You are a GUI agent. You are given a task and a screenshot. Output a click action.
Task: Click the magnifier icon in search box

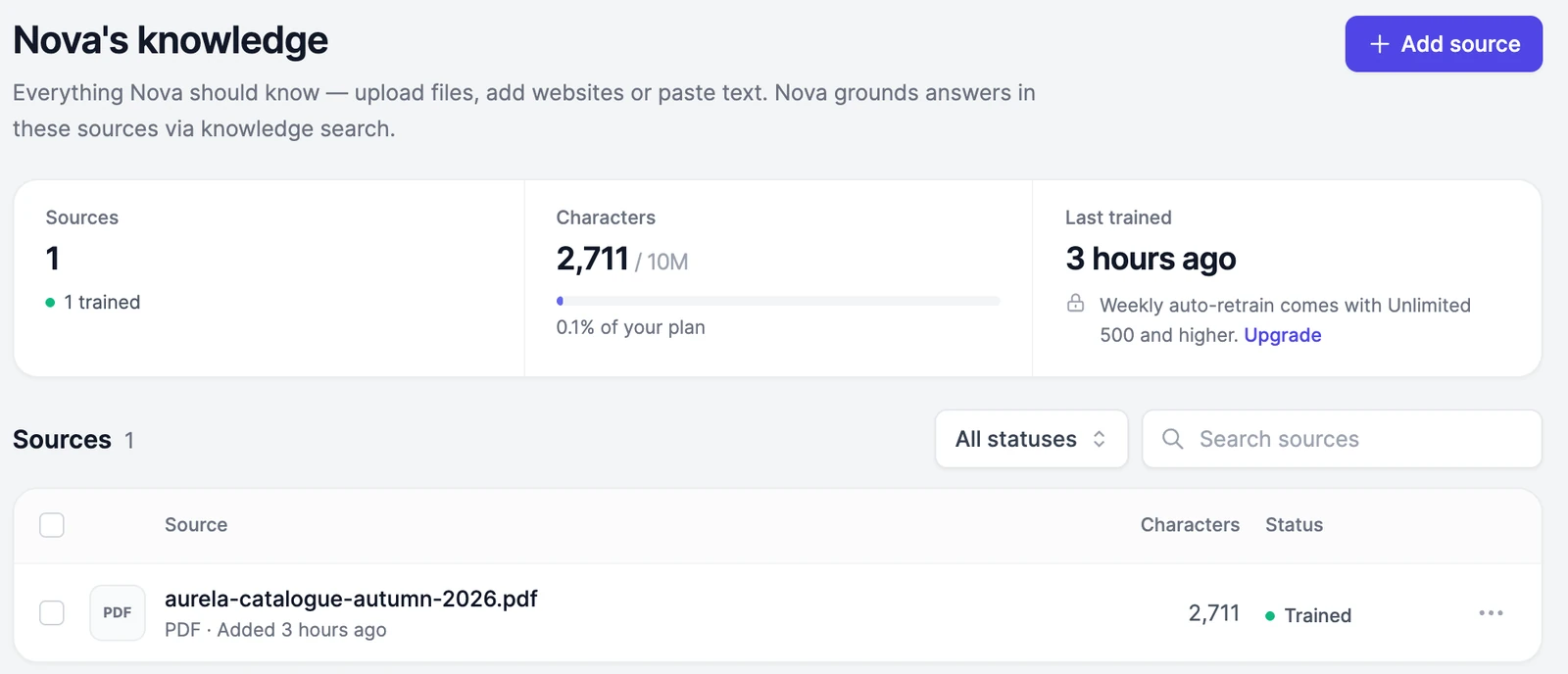tap(1172, 439)
